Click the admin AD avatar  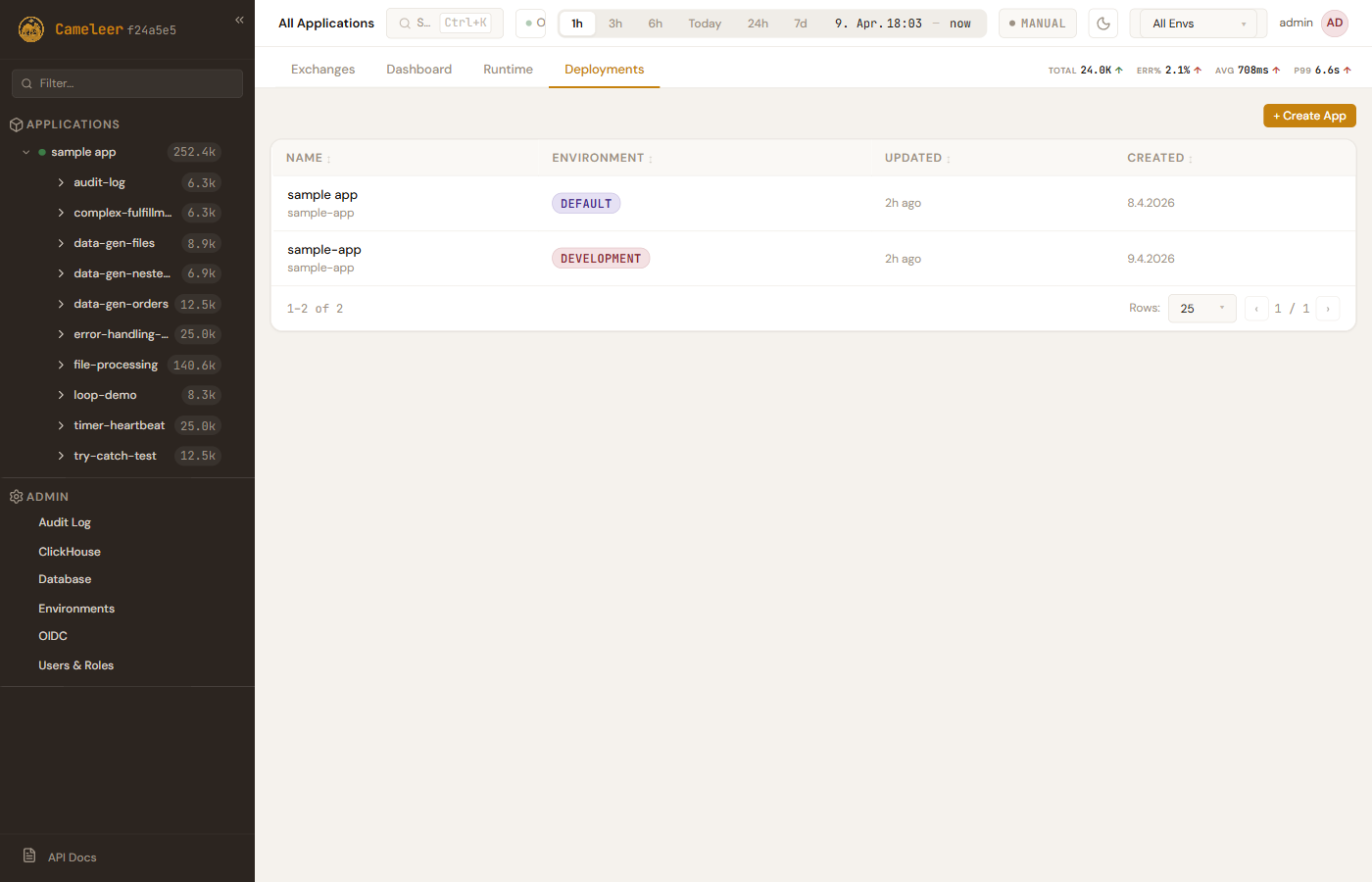[x=1334, y=24]
